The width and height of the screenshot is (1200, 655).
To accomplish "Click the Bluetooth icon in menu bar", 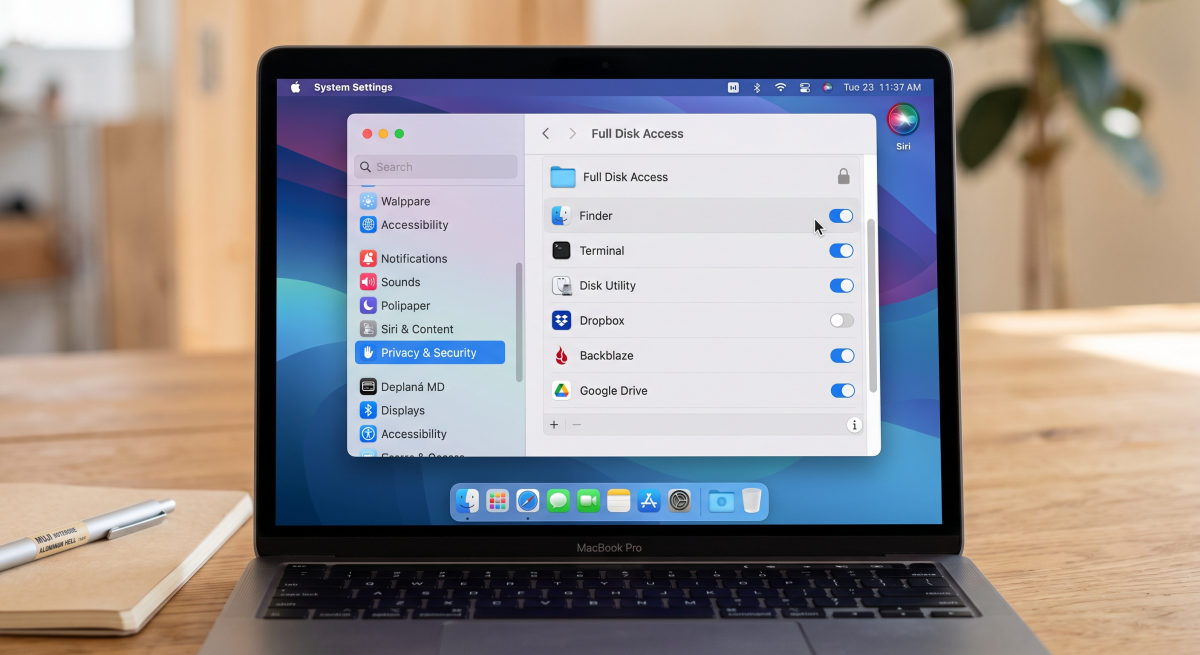I will (757, 88).
